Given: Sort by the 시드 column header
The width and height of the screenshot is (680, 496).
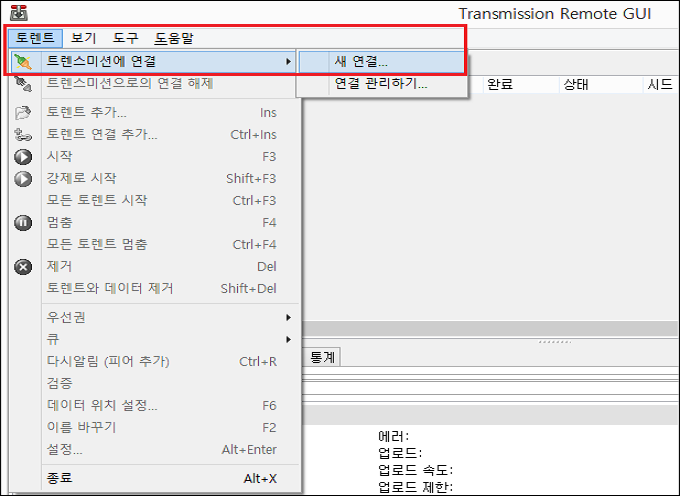Looking at the screenshot, I should [659, 84].
